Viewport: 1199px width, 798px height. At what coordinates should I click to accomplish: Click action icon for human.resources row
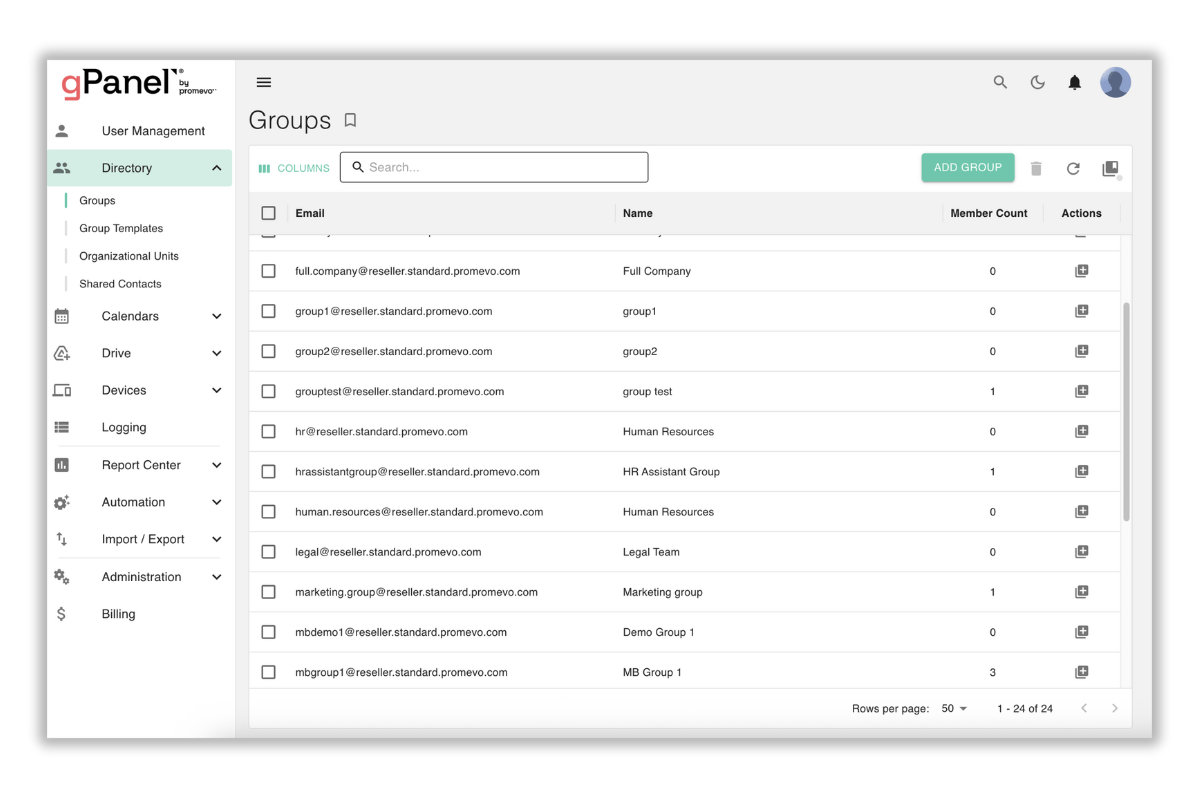pos(1081,511)
